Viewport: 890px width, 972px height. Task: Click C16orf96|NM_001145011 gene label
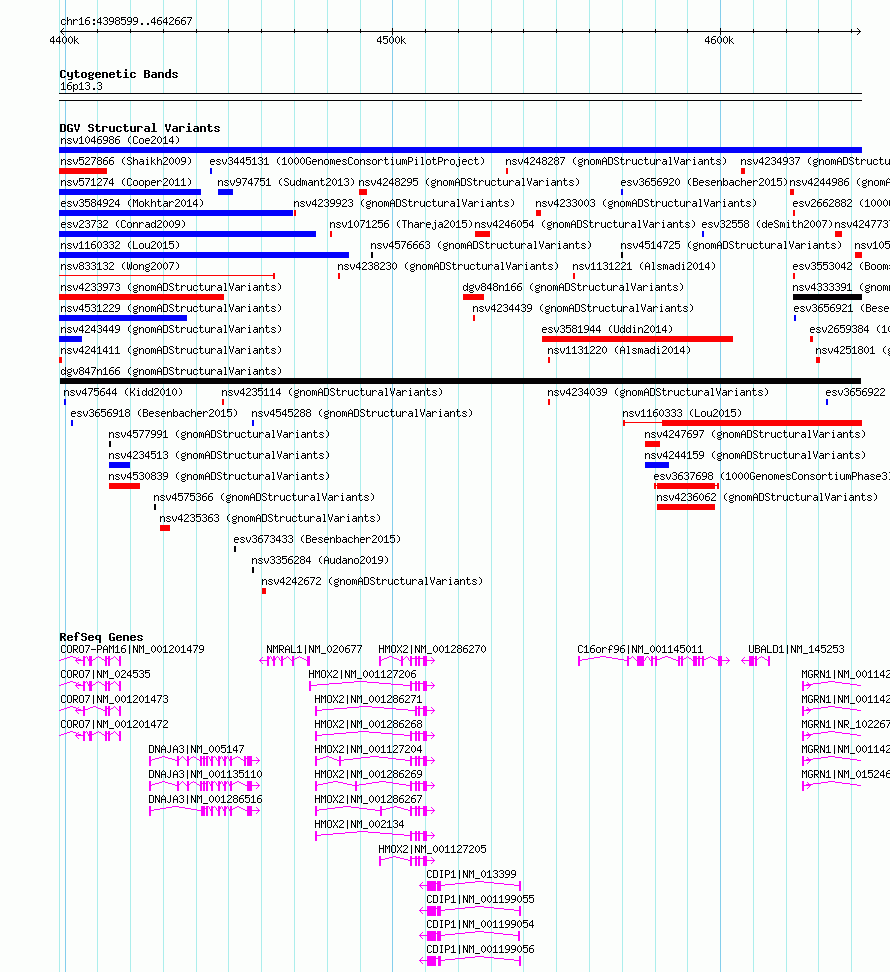(x=640, y=650)
